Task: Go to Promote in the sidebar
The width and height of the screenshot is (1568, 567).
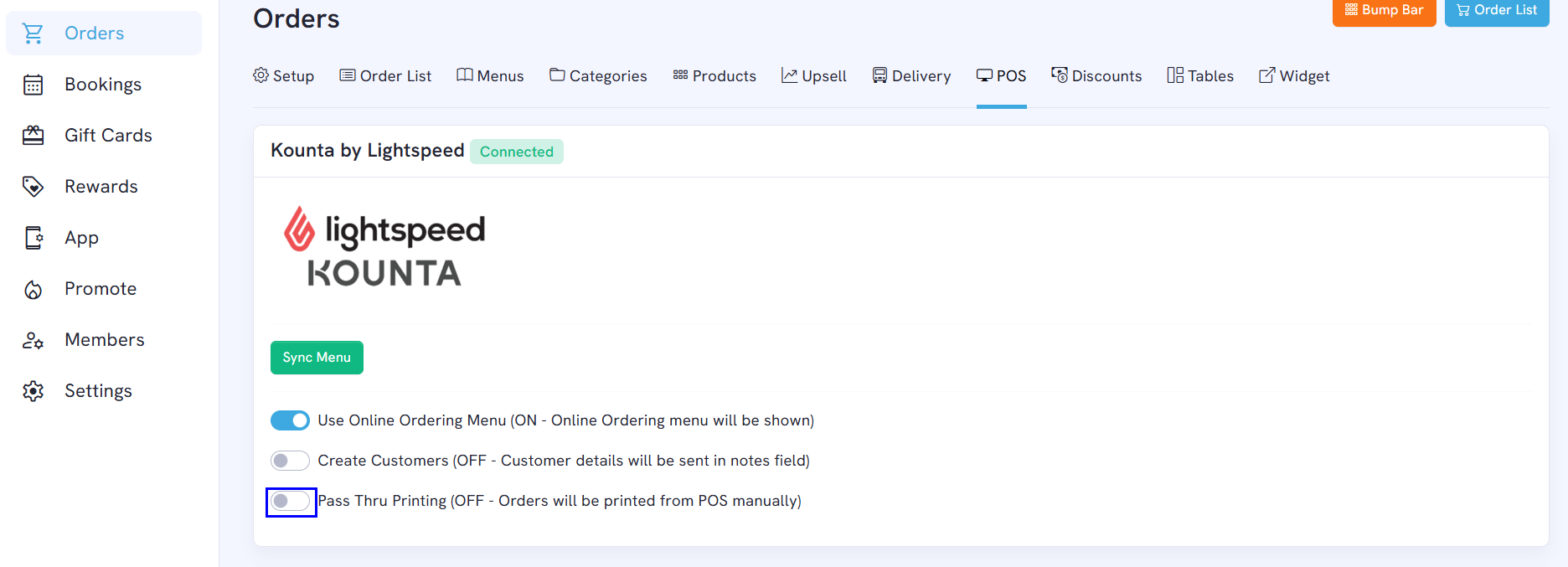Action: point(104,289)
